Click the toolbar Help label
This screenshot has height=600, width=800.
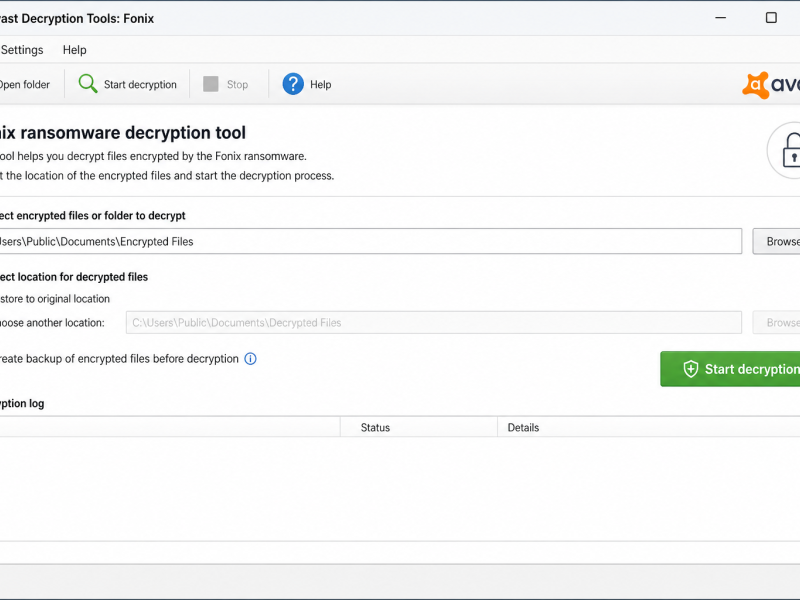320,85
